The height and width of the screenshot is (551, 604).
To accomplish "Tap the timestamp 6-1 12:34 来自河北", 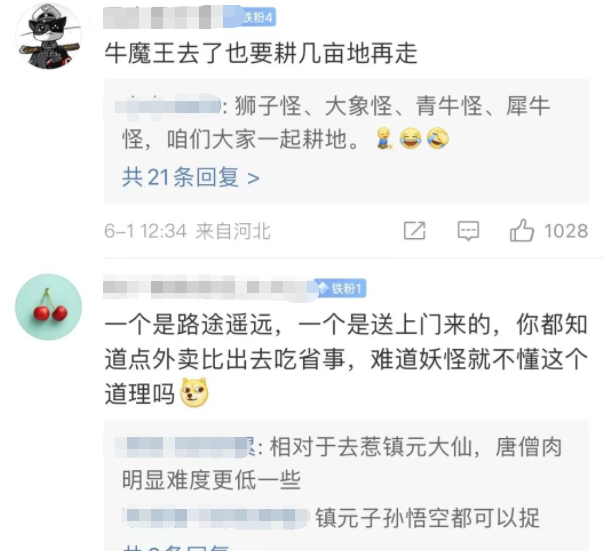I will 188,231.
